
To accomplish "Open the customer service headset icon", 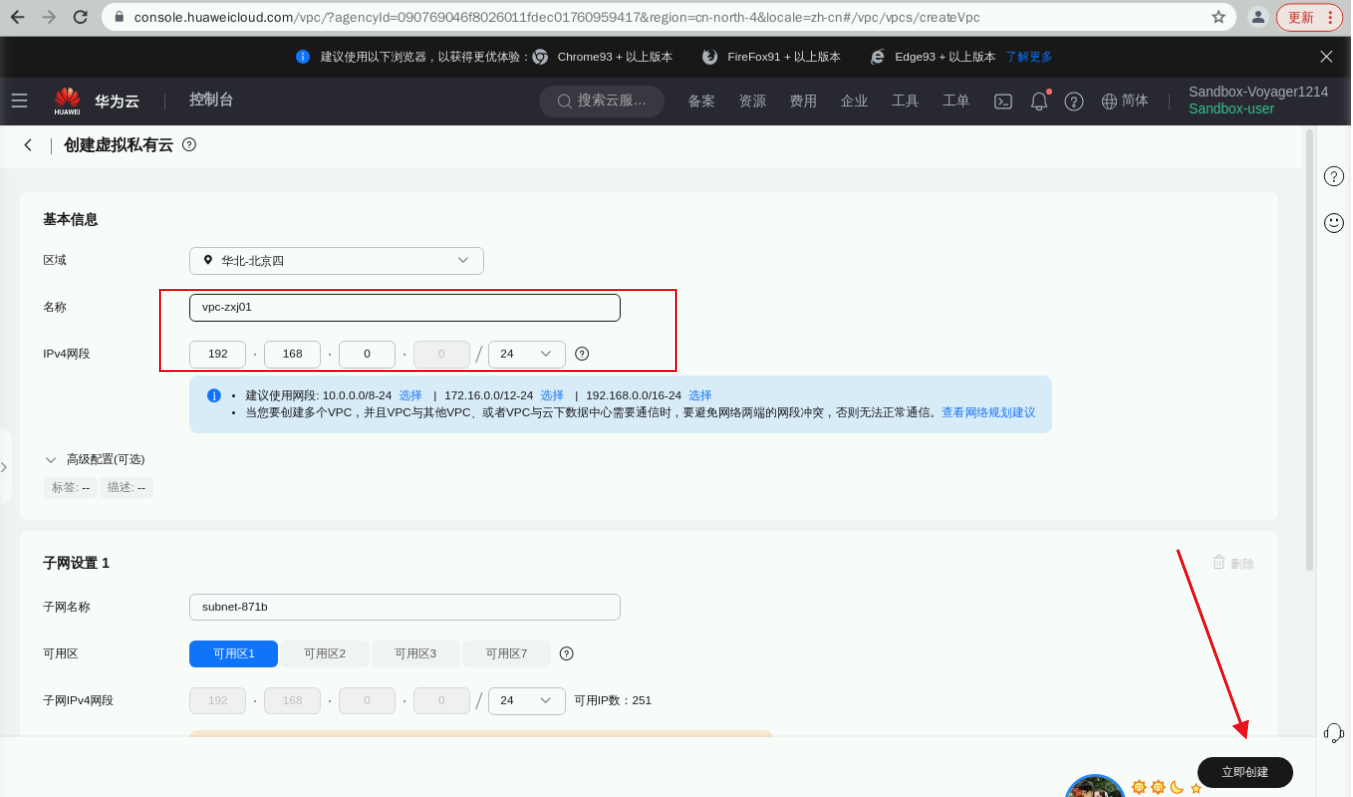I will click(x=1334, y=733).
